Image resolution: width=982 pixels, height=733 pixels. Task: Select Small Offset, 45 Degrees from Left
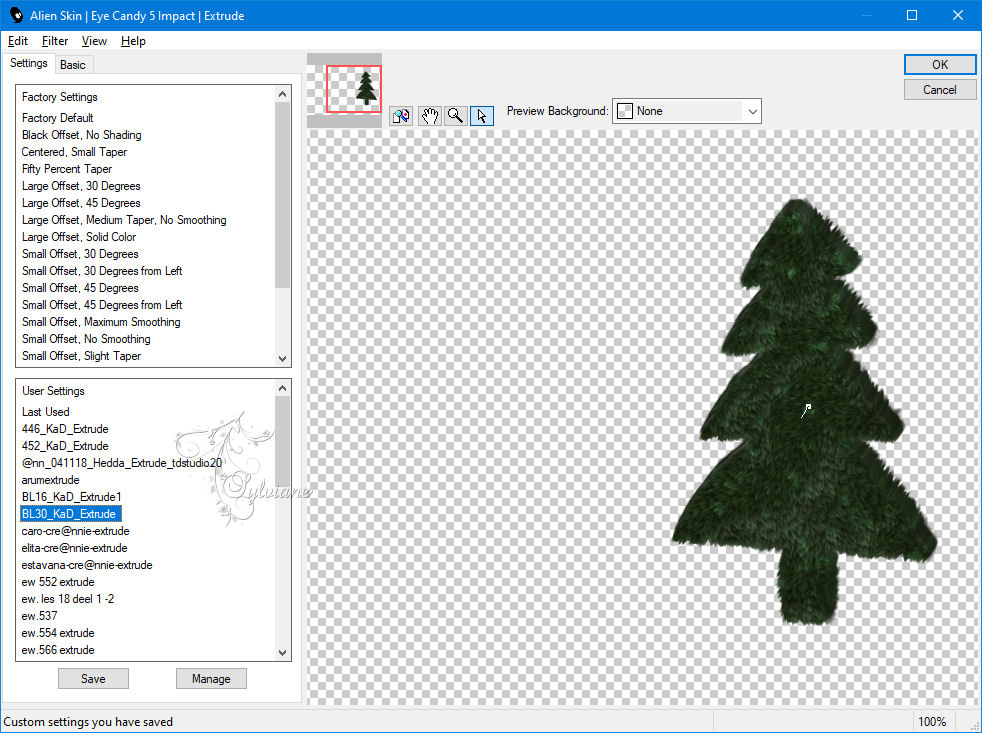pyautogui.click(x=101, y=304)
